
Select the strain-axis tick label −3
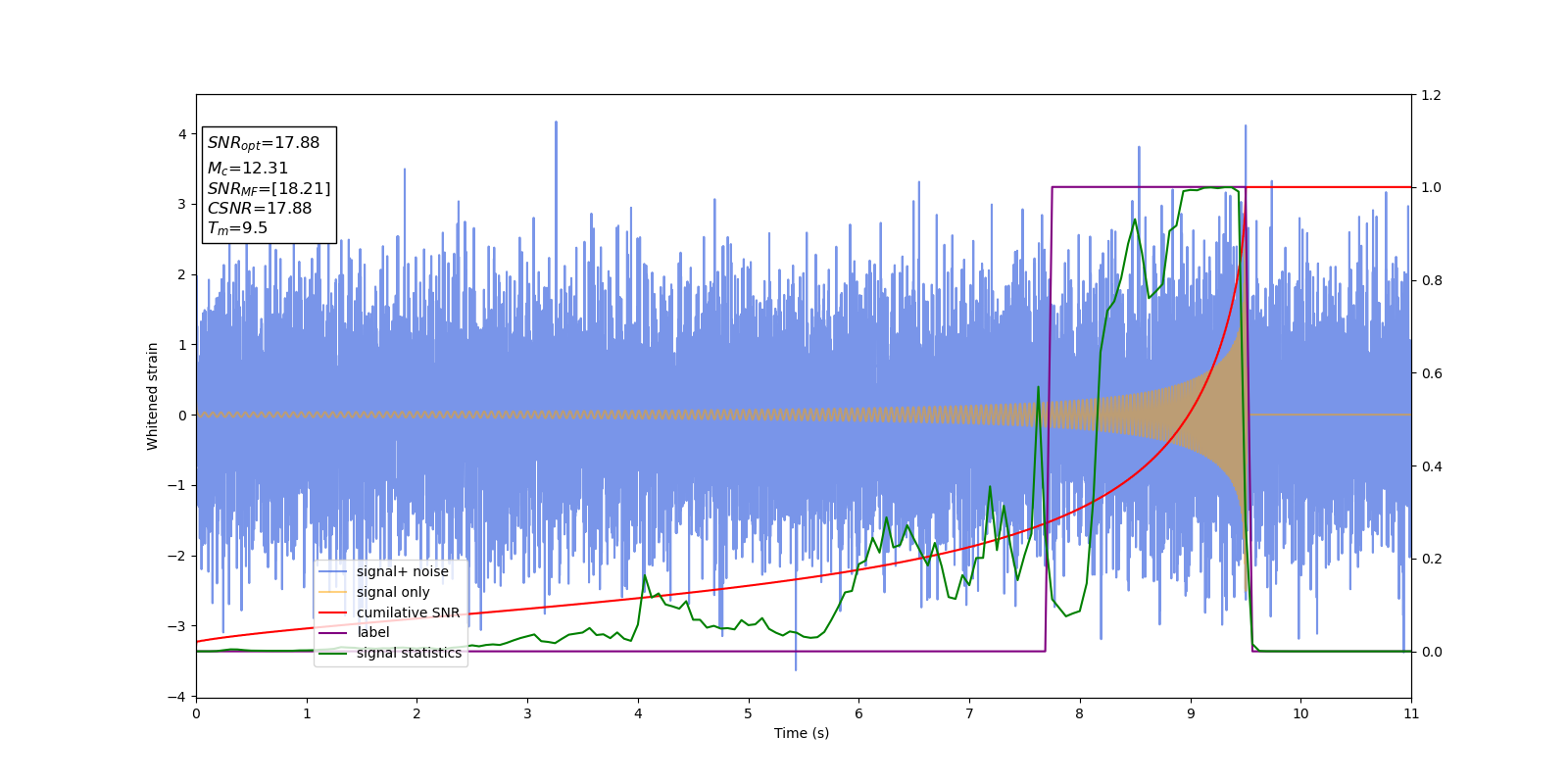pyautogui.click(x=176, y=626)
